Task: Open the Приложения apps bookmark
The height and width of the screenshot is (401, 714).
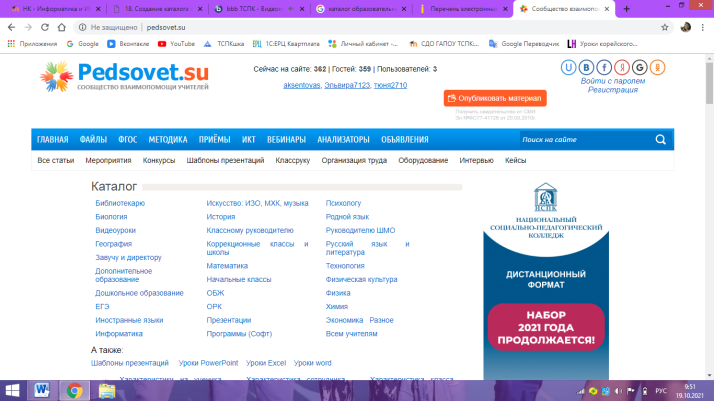Action: [32, 44]
